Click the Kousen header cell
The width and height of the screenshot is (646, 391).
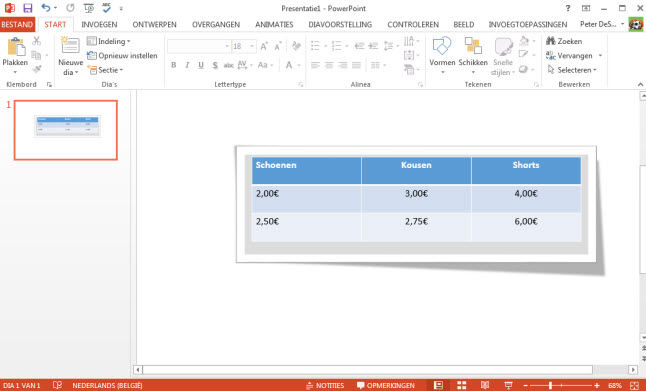[416, 170]
